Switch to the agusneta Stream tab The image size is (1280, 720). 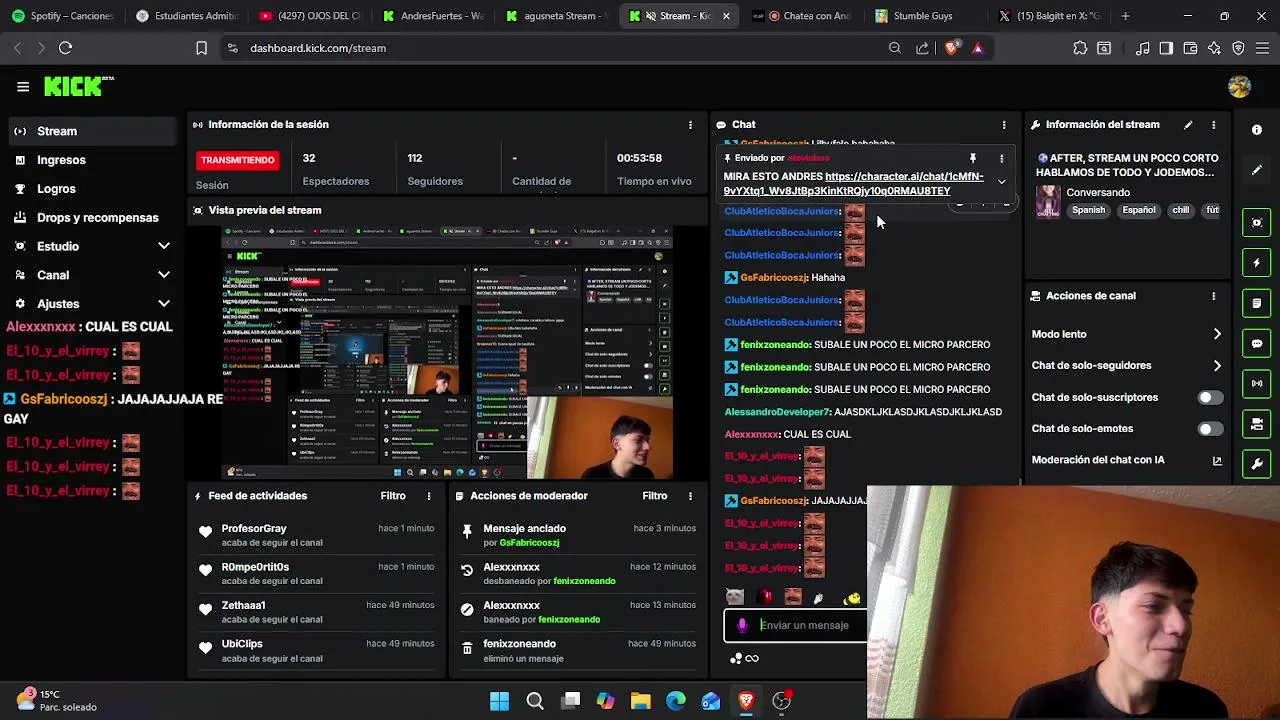point(556,16)
